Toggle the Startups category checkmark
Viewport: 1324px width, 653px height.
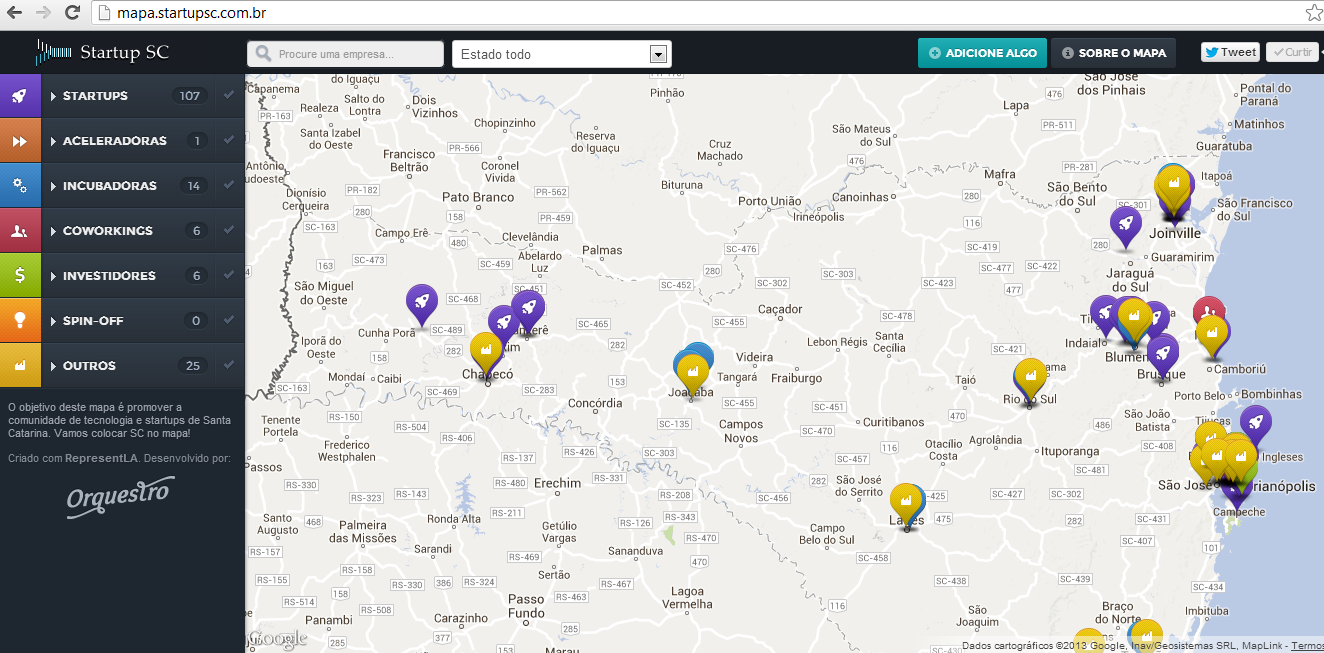[x=229, y=96]
